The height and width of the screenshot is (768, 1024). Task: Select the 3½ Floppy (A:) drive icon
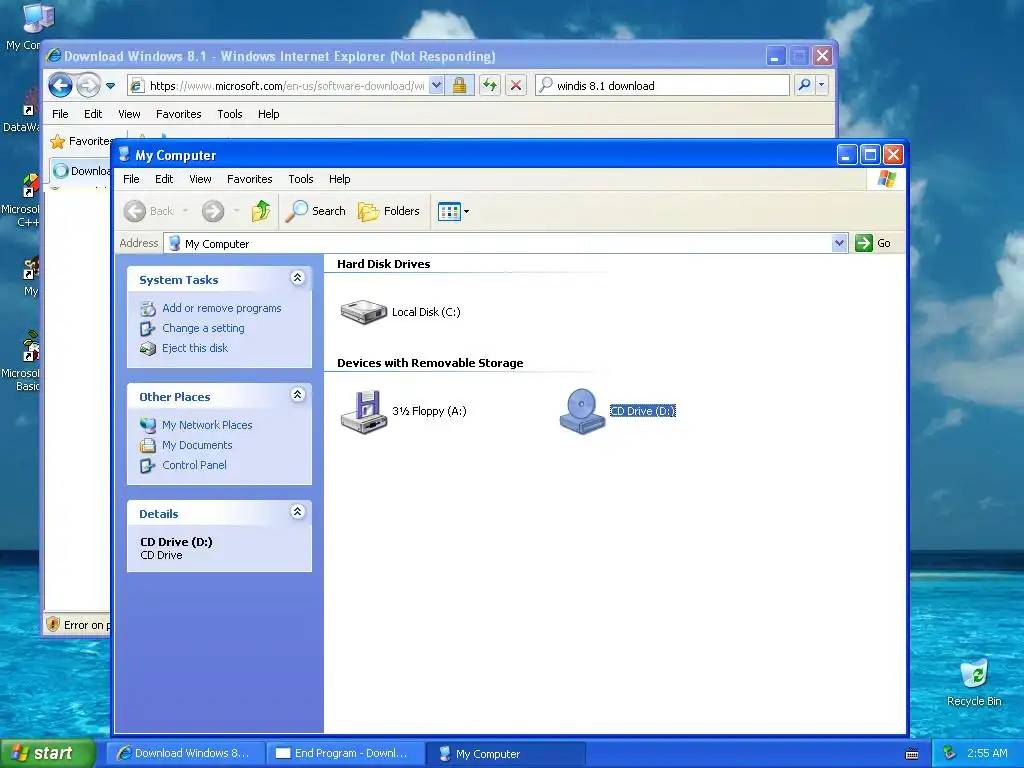pos(364,411)
